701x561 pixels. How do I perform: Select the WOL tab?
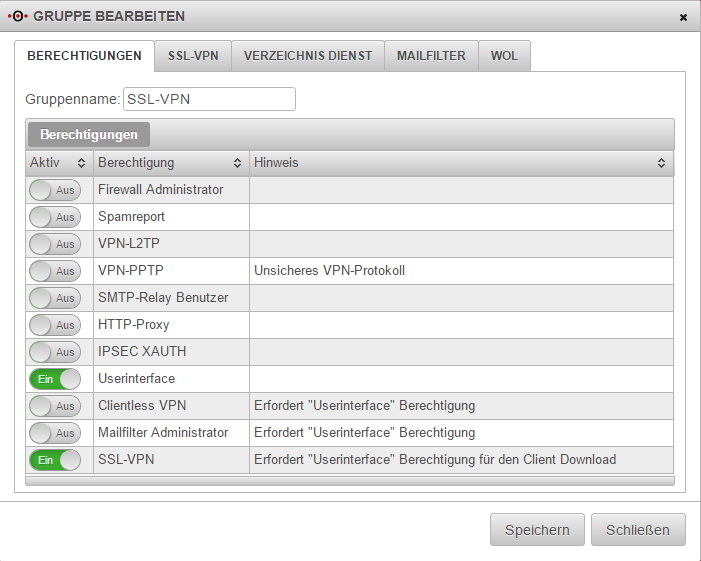(504, 56)
